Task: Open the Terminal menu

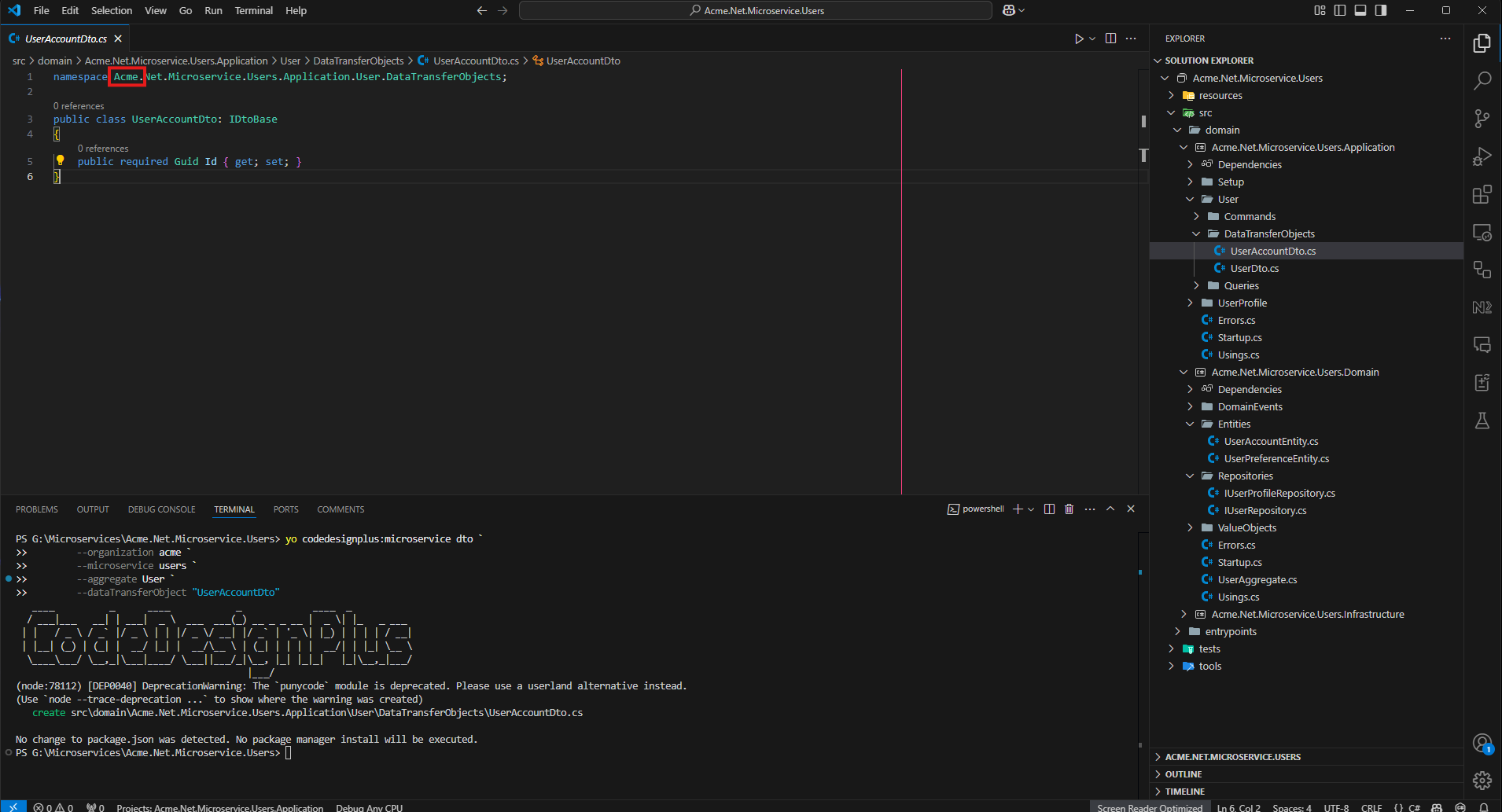Action: click(x=253, y=10)
